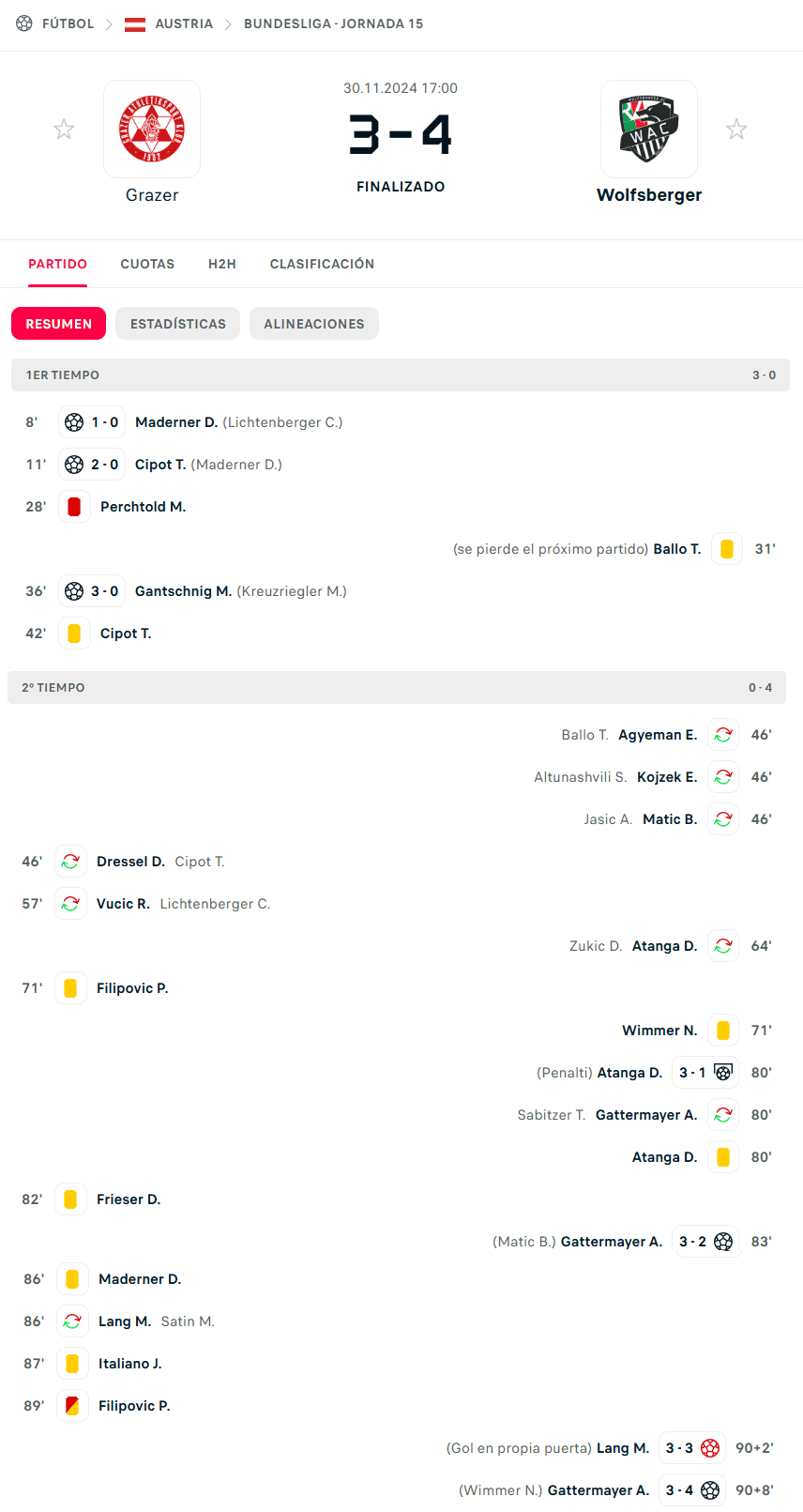Click the football icon in the breadcrumb
The width and height of the screenshot is (803, 1512).
point(23,24)
